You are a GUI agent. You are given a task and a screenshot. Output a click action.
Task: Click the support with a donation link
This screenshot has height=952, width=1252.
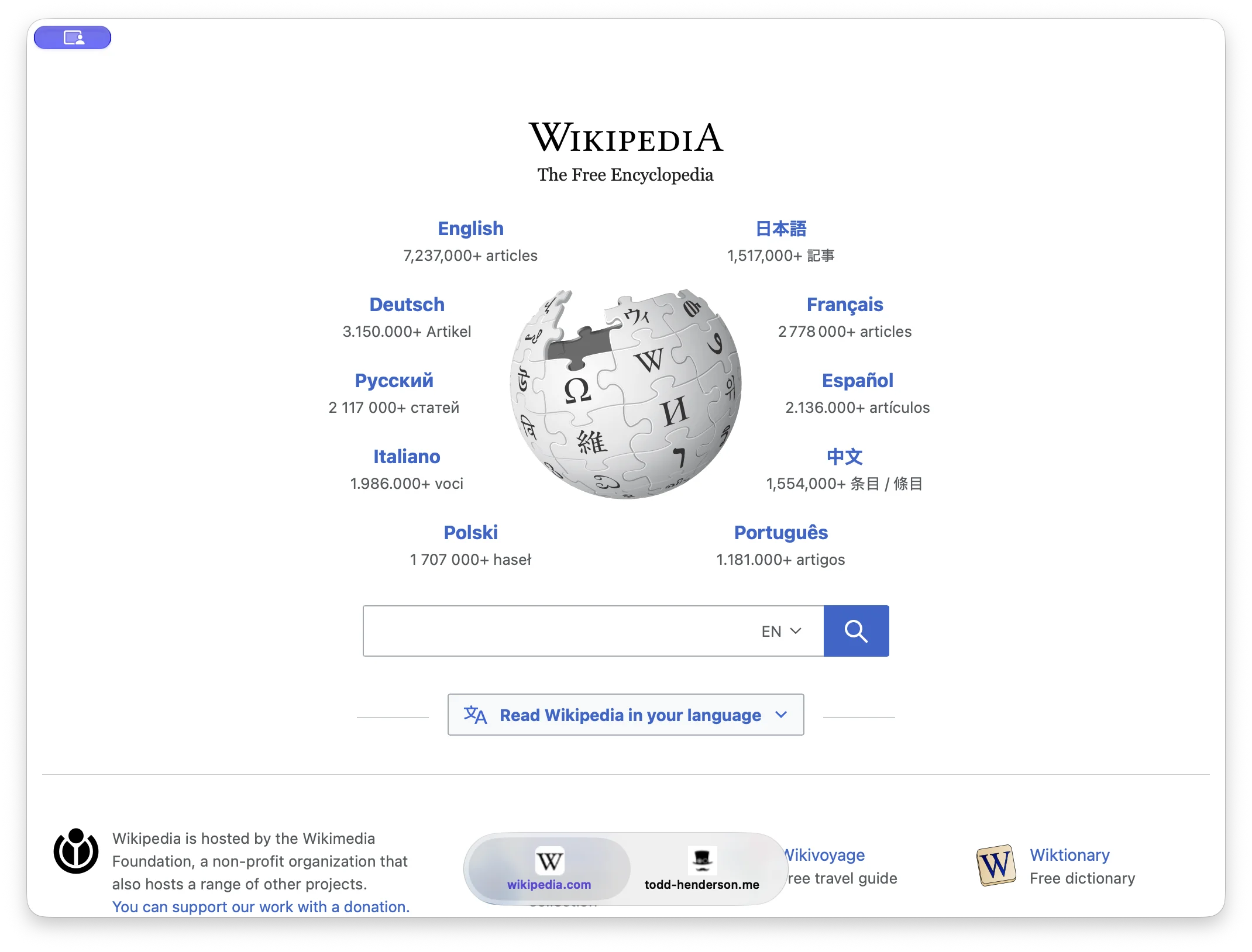(261, 906)
